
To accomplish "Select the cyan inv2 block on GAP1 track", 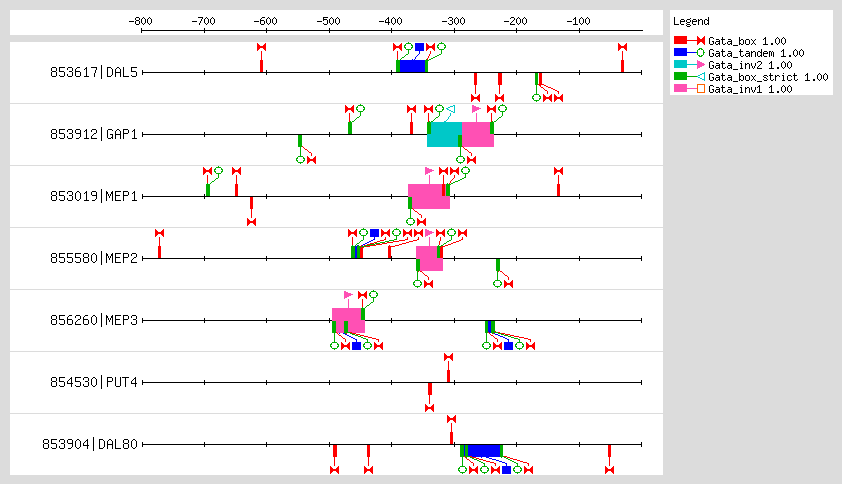I will [444, 134].
